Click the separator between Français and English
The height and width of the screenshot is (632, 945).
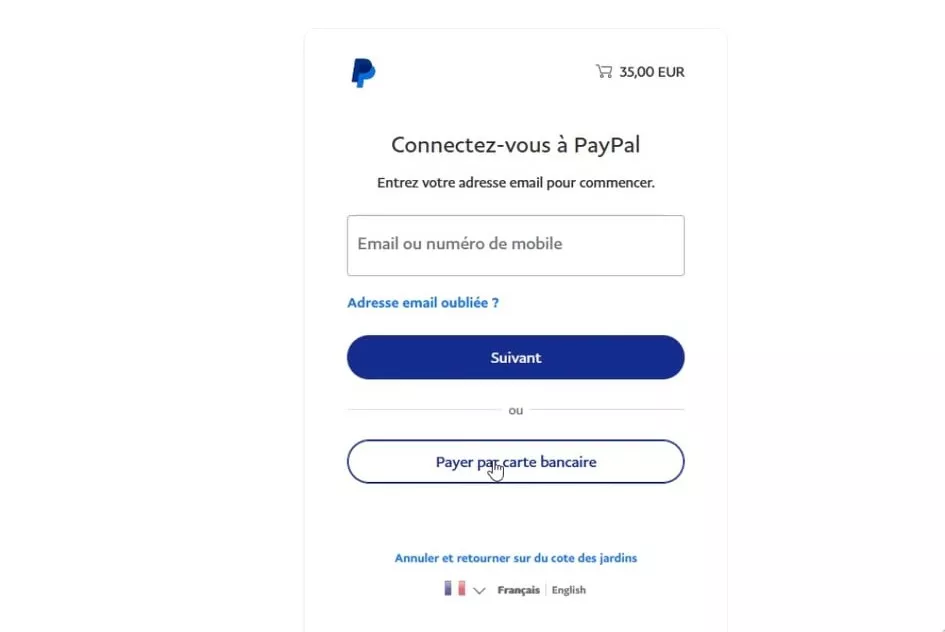545,590
